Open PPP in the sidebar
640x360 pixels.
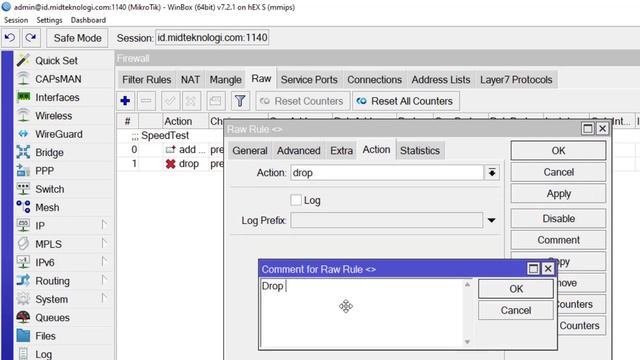(x=44, y=171)
